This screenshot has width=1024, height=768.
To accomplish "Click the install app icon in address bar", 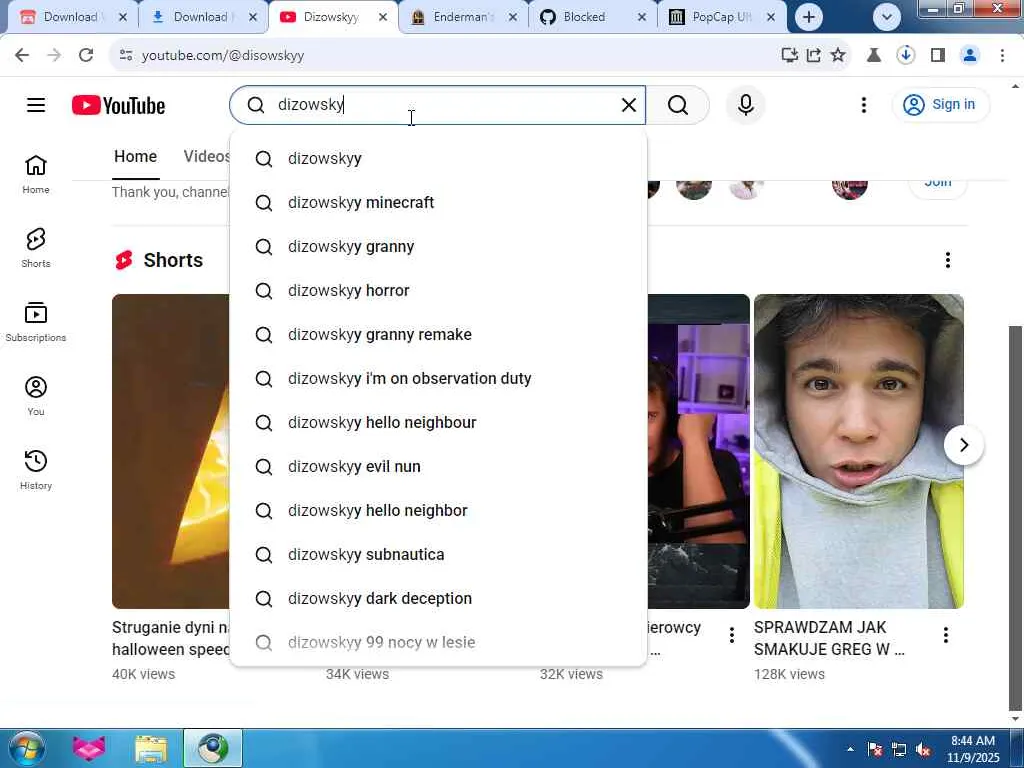I will (790, 55).
